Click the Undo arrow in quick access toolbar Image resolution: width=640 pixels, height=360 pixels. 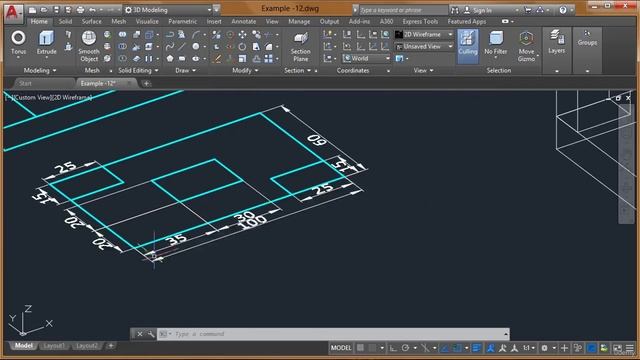[x=92, y=10]
